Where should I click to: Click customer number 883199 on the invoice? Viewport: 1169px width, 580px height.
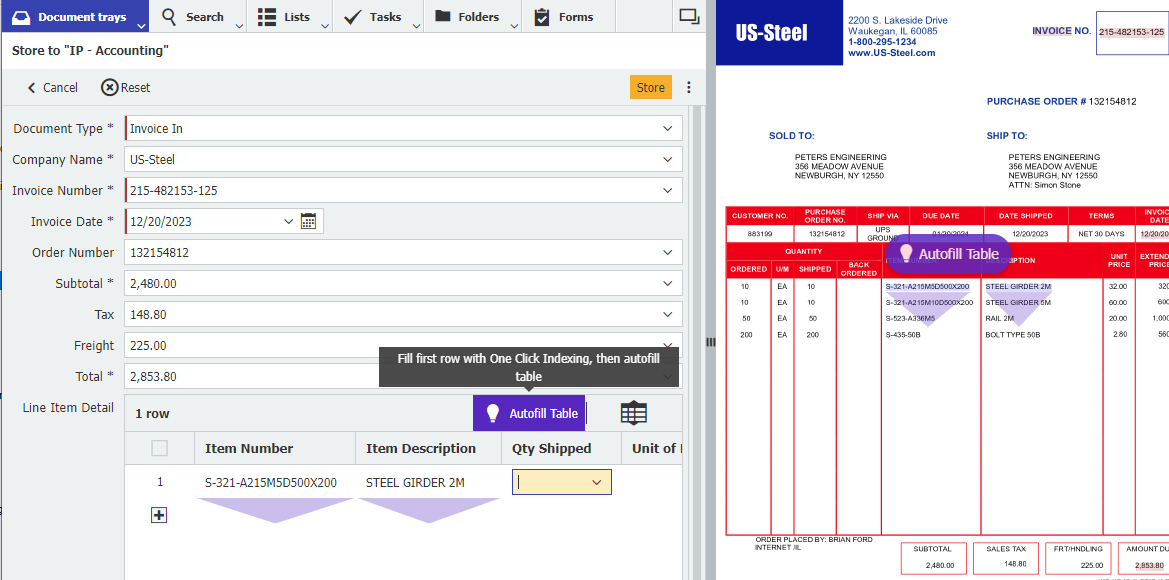click(x=760, y=234)
